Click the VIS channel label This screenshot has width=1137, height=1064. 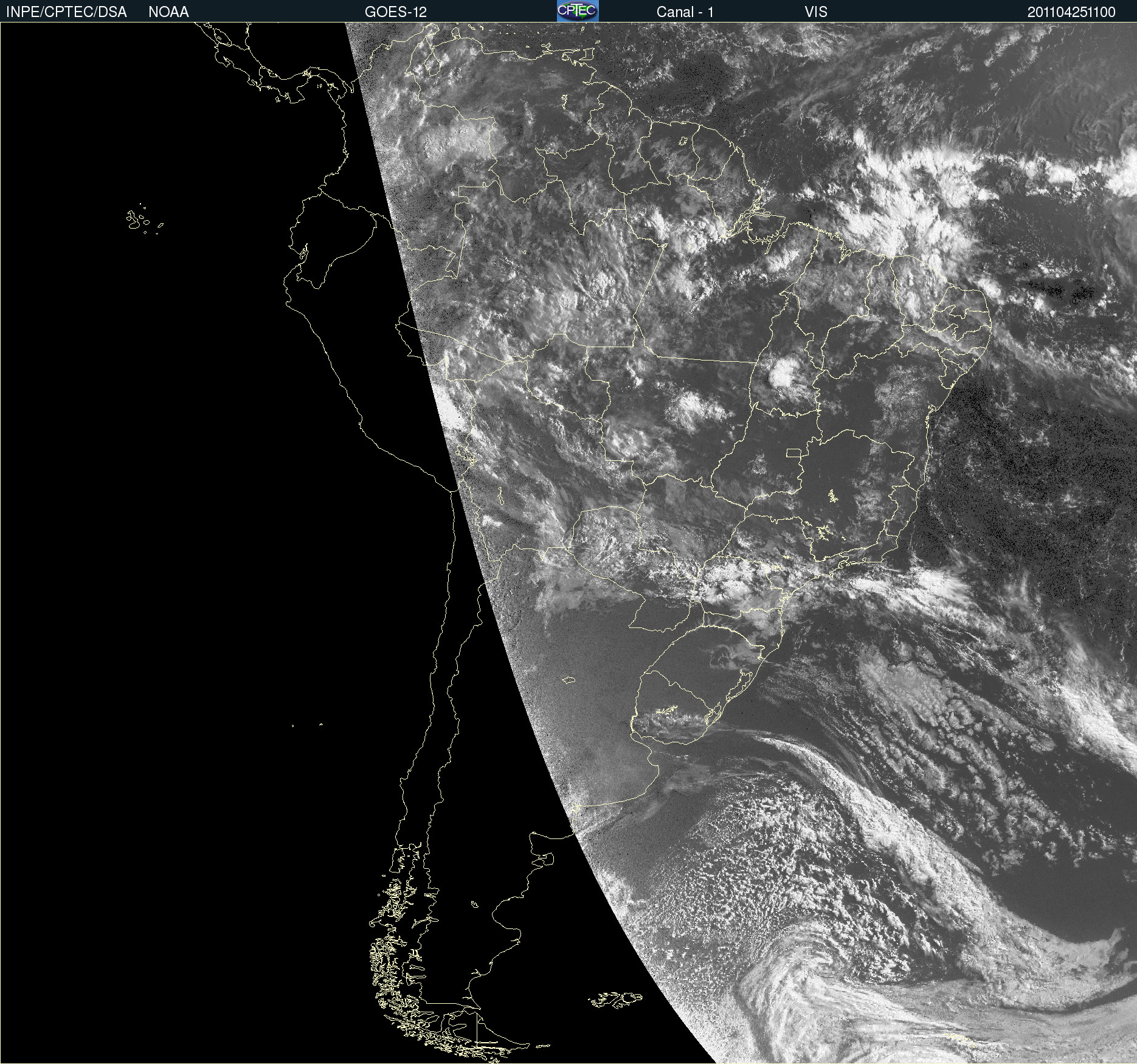tap(816, 12)
